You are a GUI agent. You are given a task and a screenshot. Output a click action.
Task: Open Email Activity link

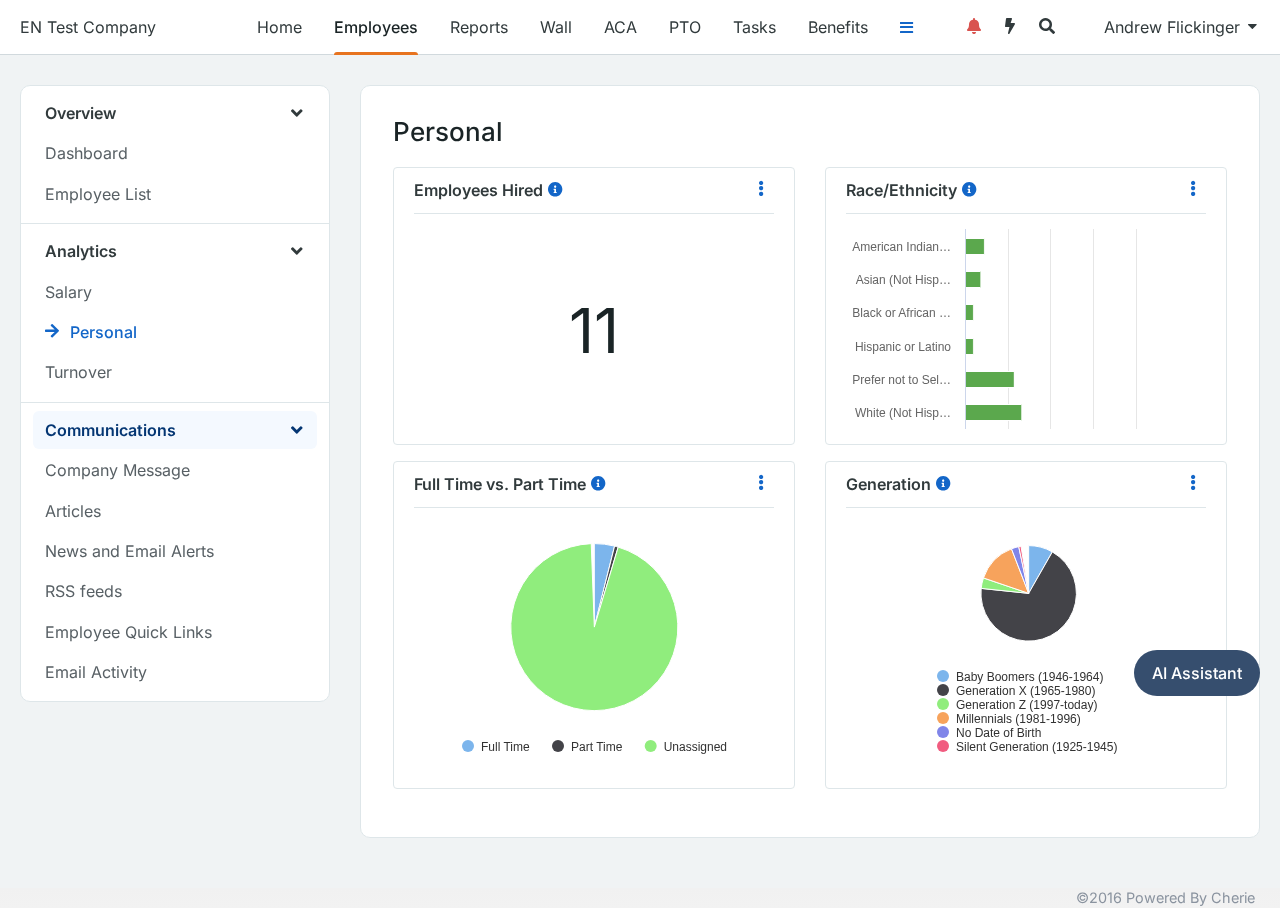96,672
